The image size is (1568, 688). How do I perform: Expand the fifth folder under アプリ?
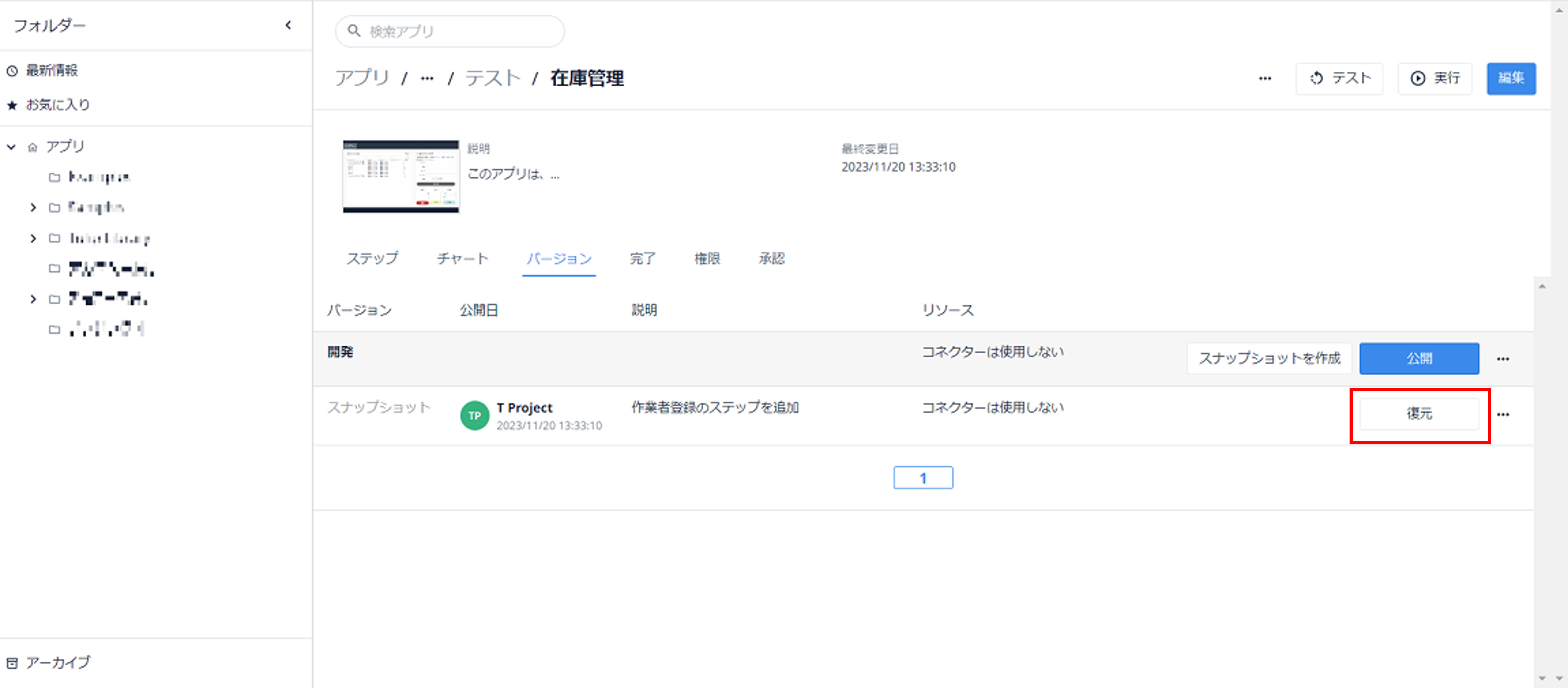point(33,299)
